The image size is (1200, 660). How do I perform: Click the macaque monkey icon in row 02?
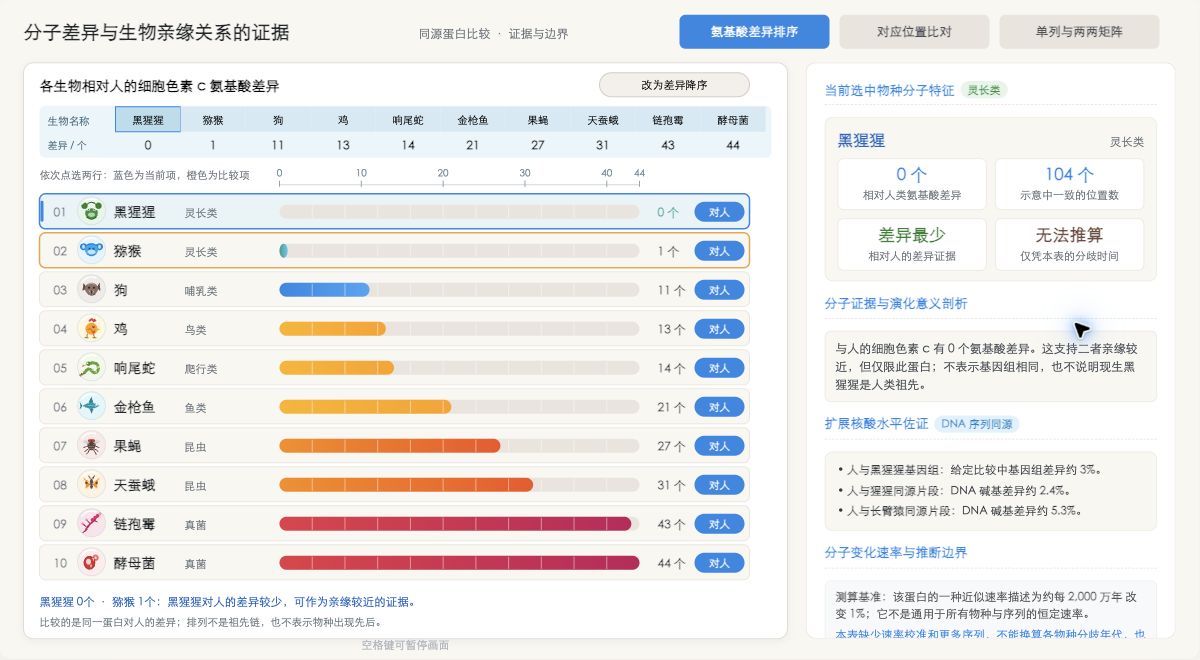click(x=92, y=251)
